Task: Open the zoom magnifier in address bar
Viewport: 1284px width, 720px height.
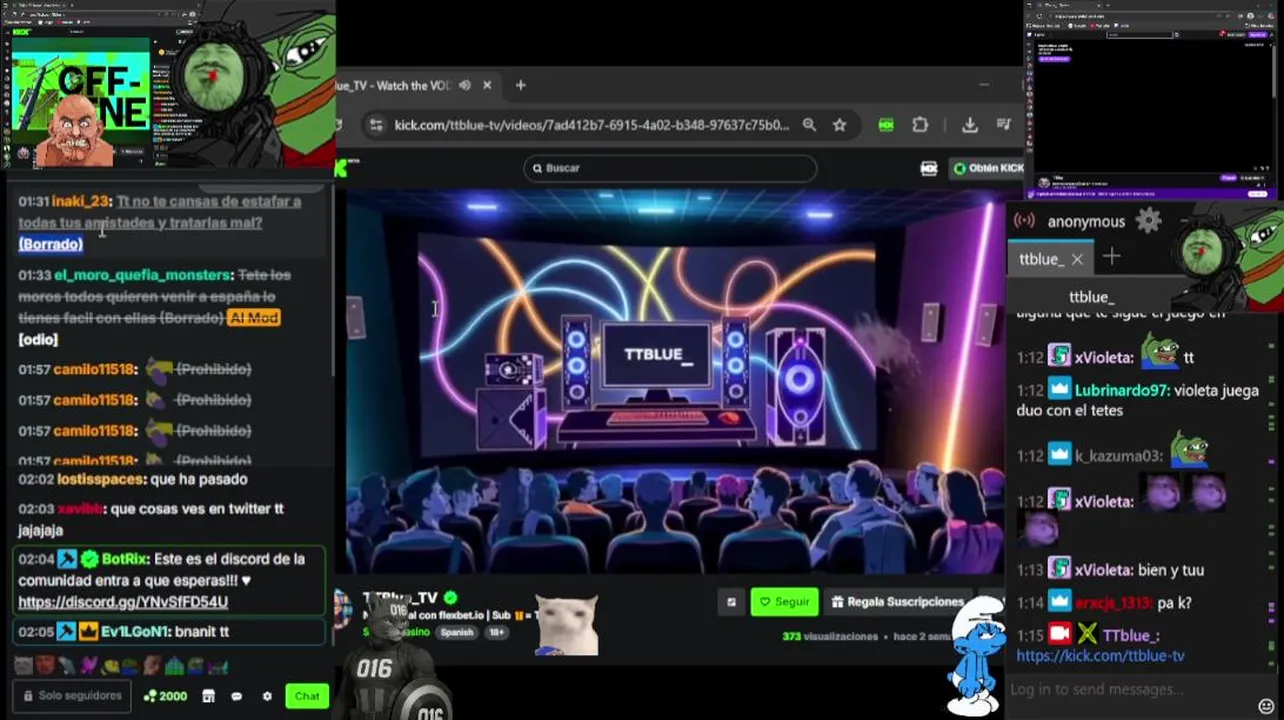Action: (809, 125)
